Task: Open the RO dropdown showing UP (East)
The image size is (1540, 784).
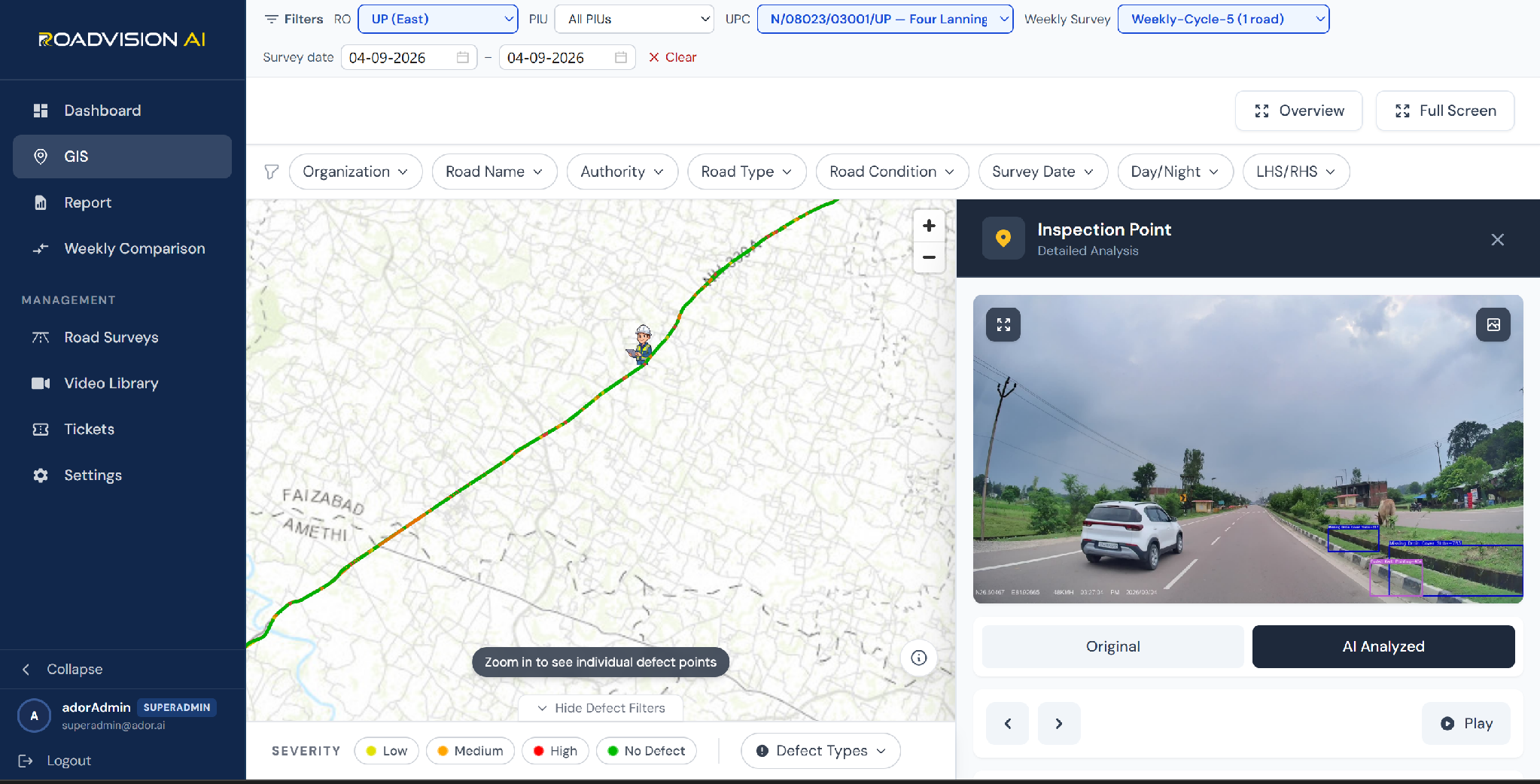Action: coord(438,19)
